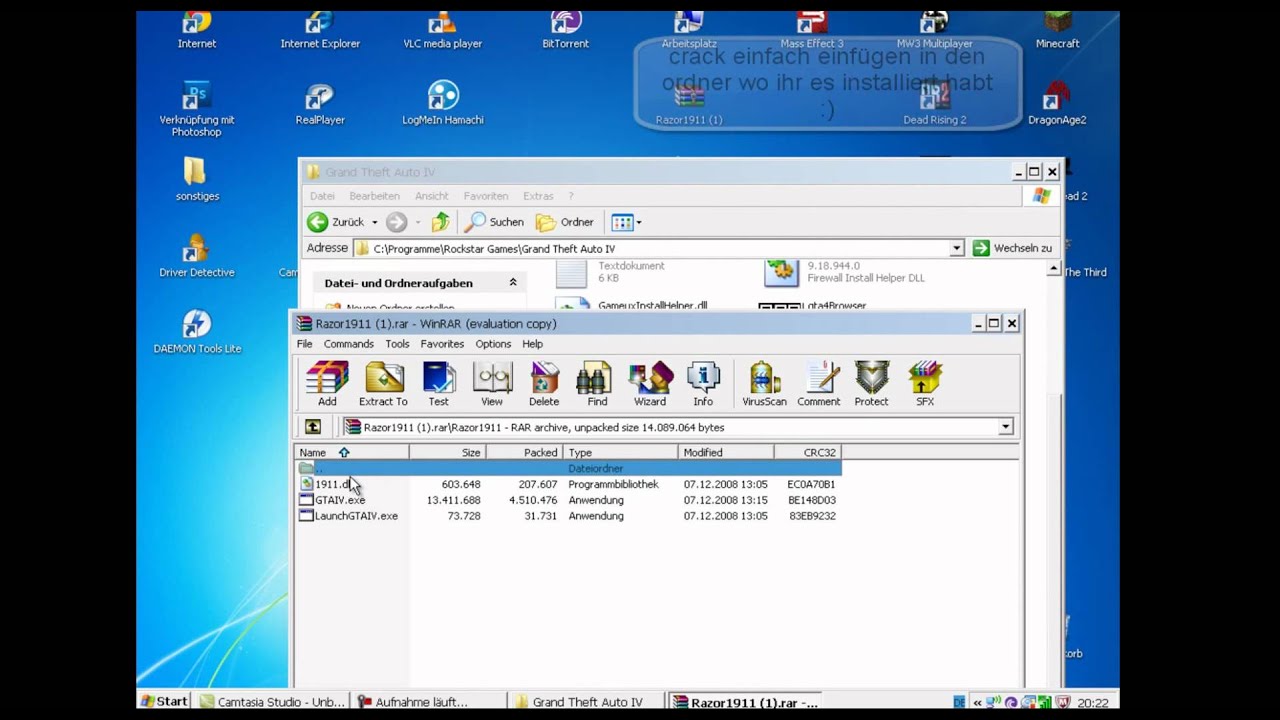The width and height of the screenshot is (1280, 720).
Task: Select VLC media player desktop icon
Action: pos(442,30)
